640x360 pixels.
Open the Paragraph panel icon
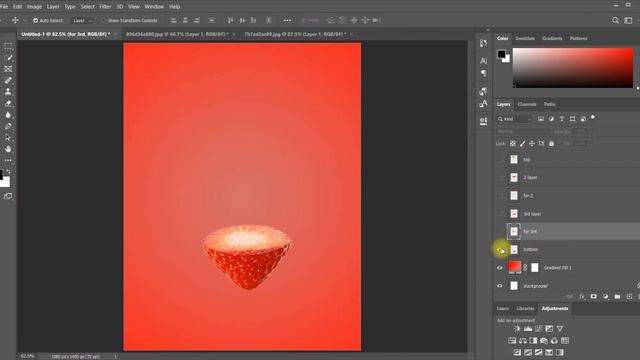(483, 73)
